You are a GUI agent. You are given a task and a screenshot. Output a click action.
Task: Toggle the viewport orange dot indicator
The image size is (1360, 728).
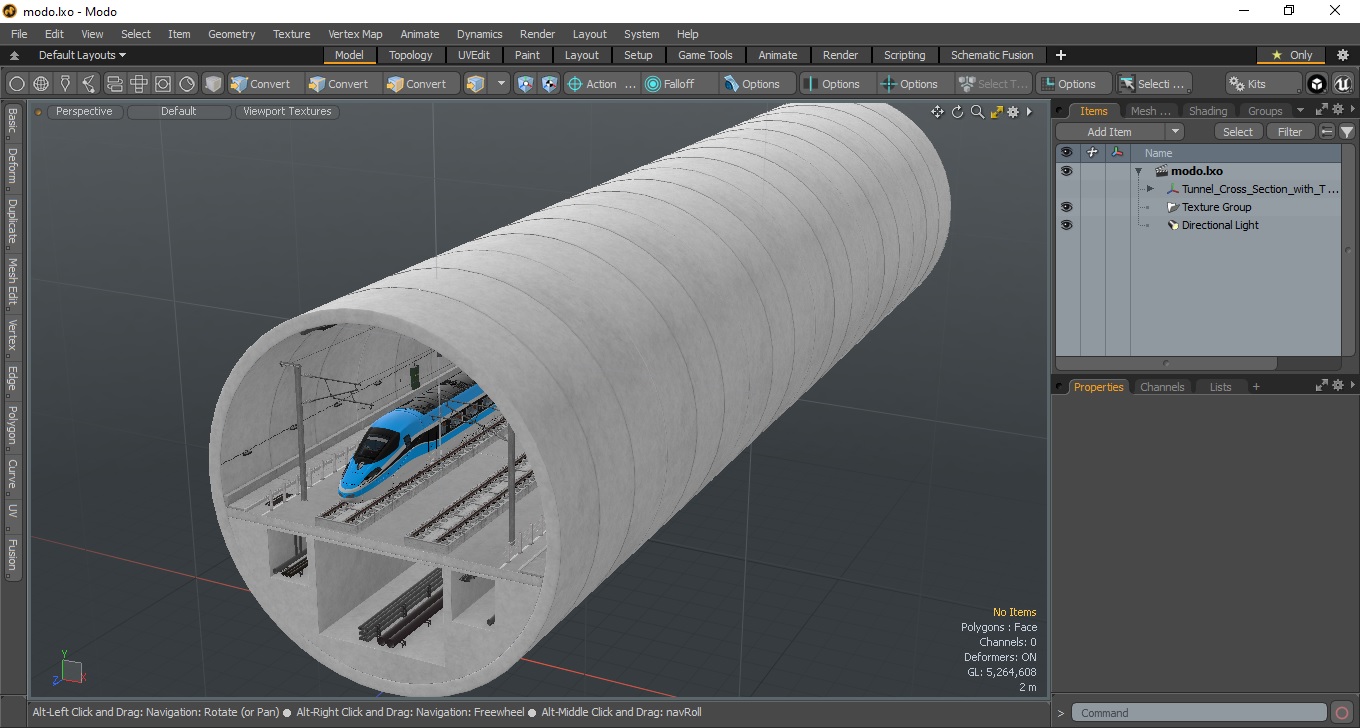coord(39,112)
